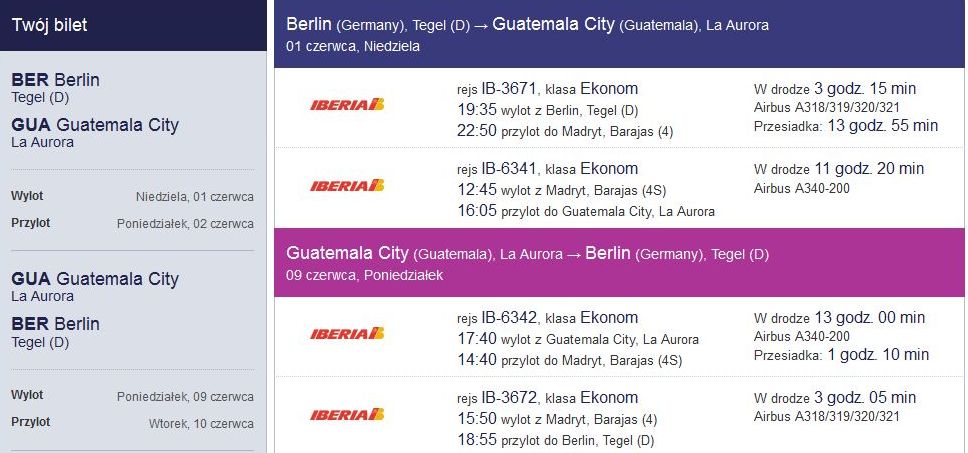Viewport: 968px width, 453px height.
Task: Select flight number IB-6342 text
Action: tap(509, 318)
